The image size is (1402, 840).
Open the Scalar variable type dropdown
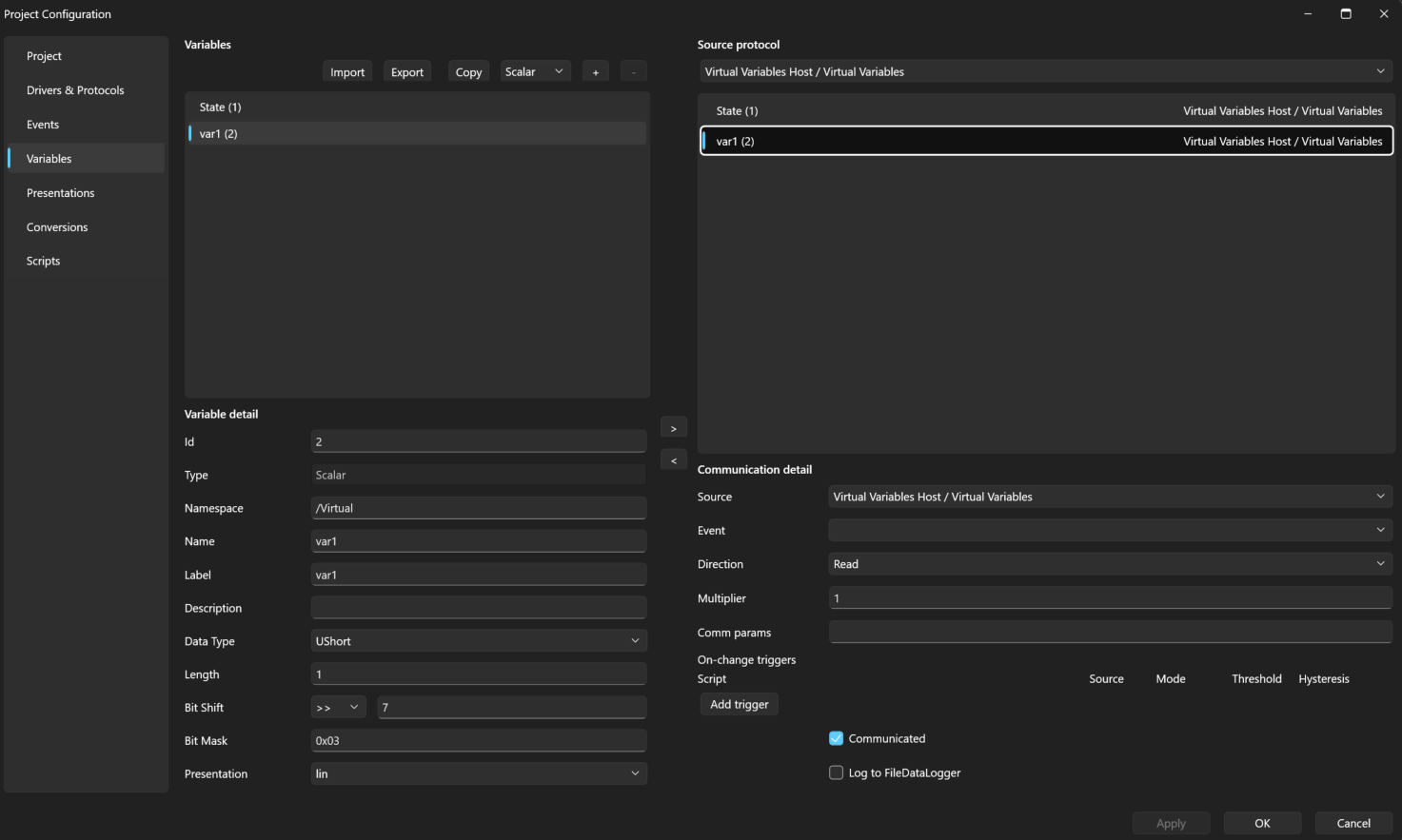[535, 72]
